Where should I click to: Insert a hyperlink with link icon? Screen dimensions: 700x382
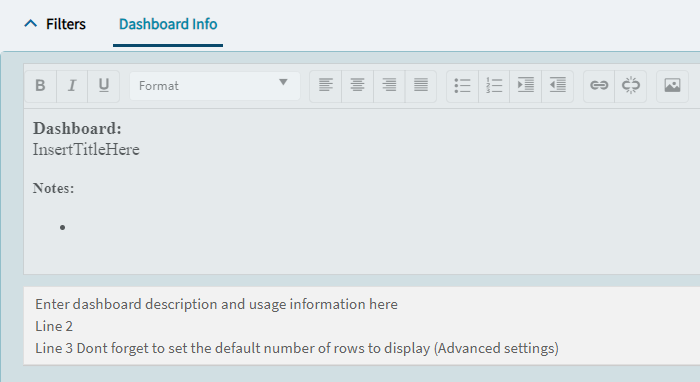[599, 86]
